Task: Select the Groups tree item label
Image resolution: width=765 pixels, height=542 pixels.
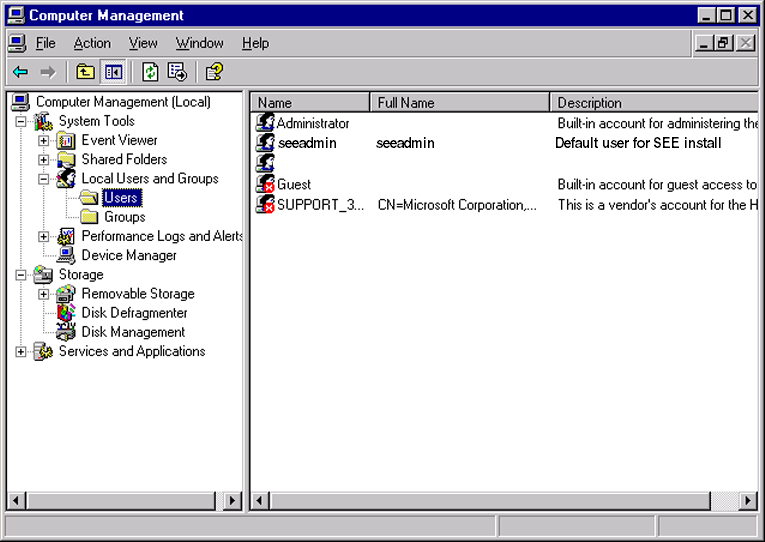Action: pyautogui.click(x=124, y=217)
